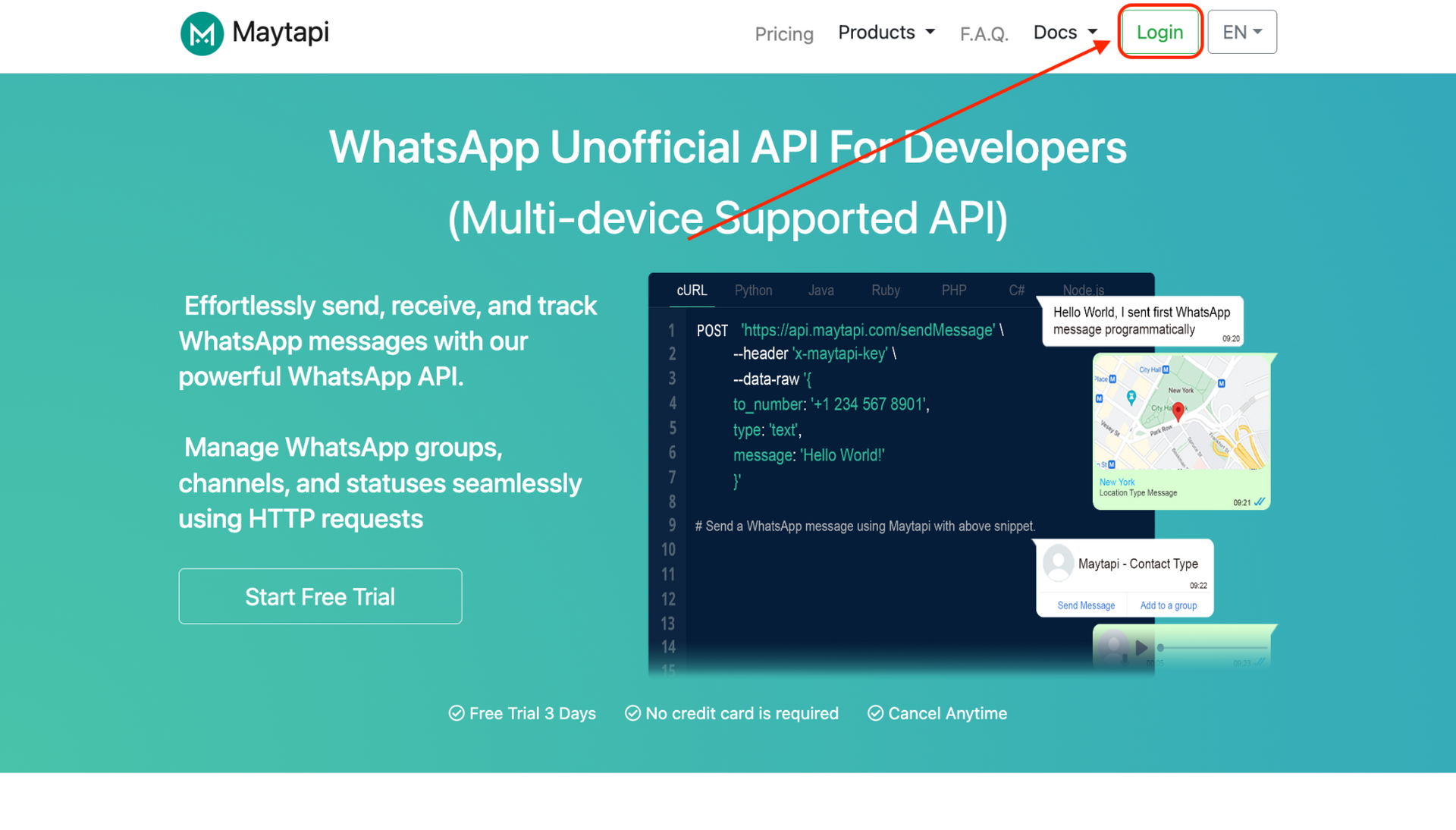The width and height of the screenshot is (1456, 830).
Task: Click the API URL 'https://api.maytapi.com/sendMessage'
Action: 868,330
